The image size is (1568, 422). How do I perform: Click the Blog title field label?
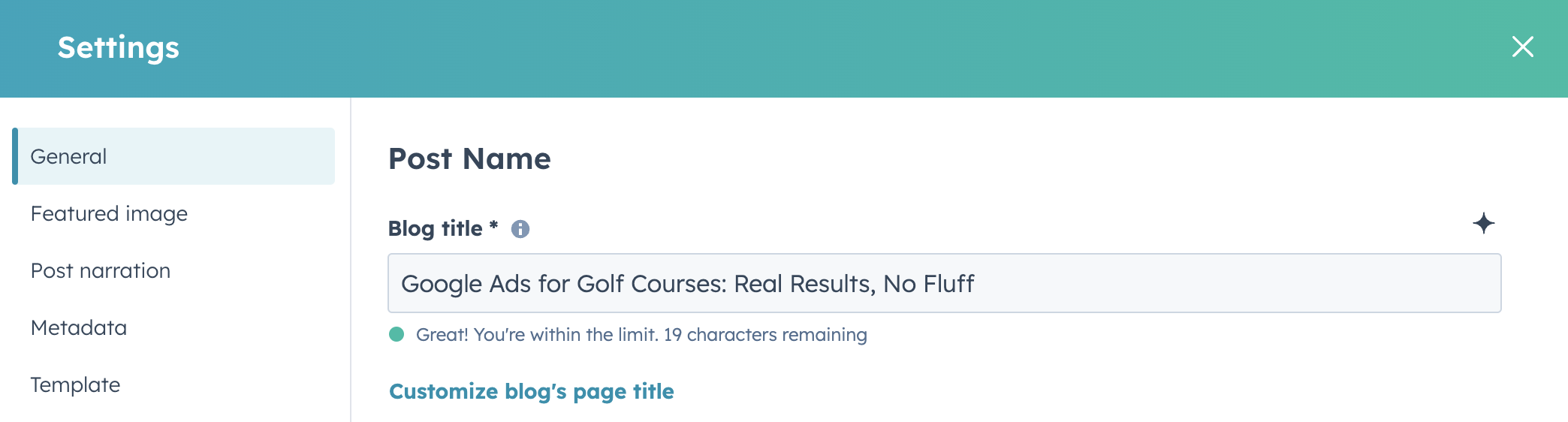pos(436,228)
